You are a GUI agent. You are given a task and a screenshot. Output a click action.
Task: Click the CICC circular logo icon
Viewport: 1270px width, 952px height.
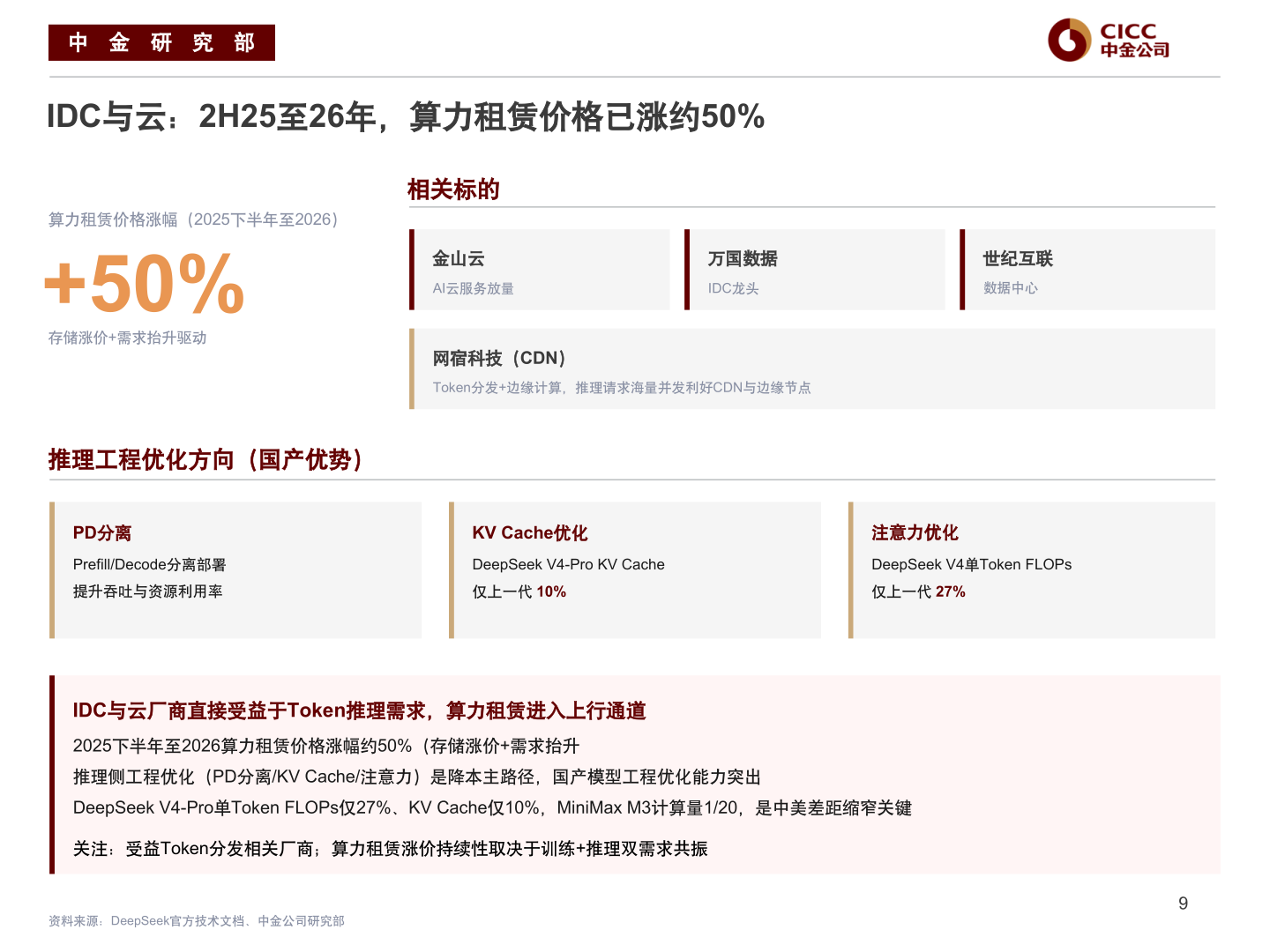point(1070,40)
